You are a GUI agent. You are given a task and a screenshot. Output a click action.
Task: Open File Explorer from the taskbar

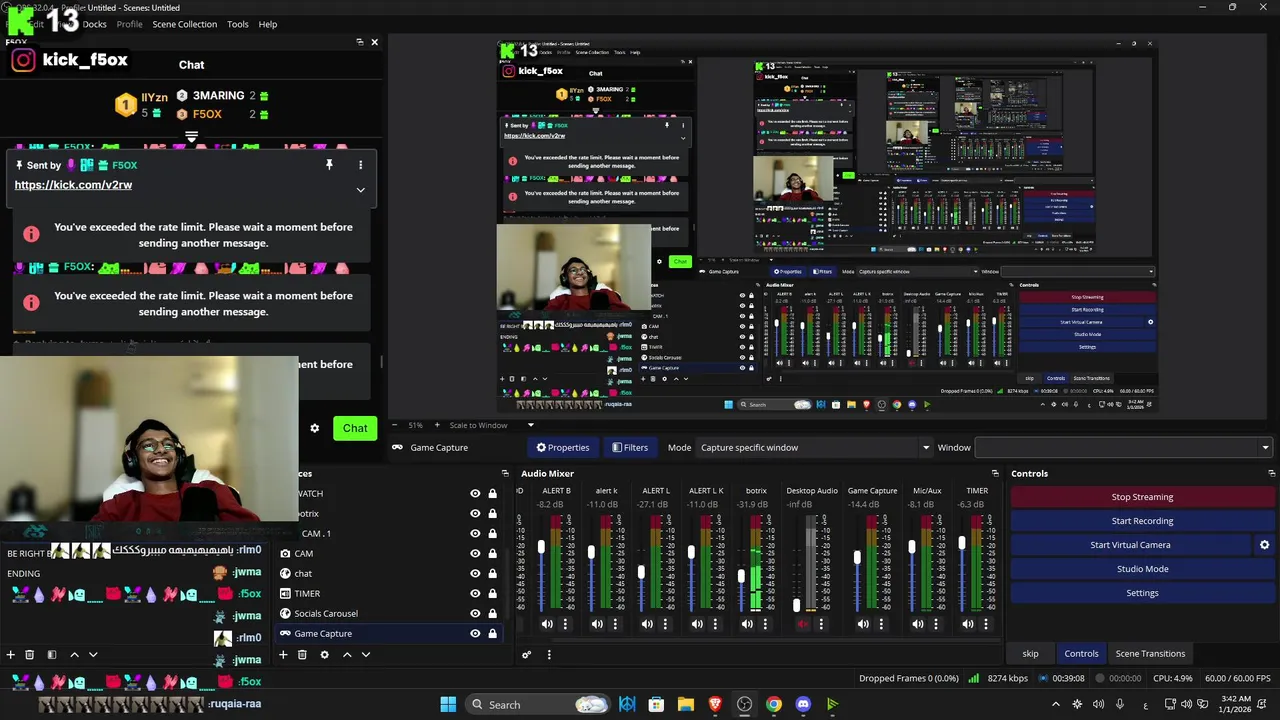coord(686,705)
